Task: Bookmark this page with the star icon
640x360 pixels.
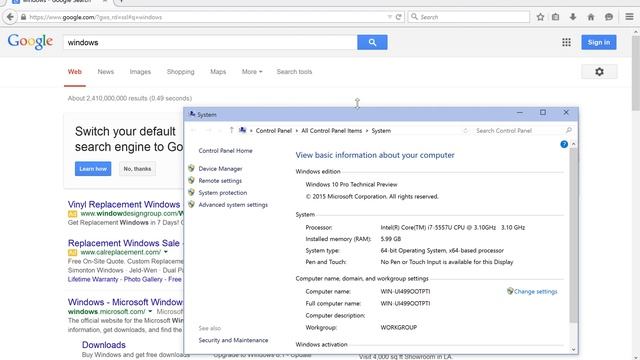Action: 540,17
